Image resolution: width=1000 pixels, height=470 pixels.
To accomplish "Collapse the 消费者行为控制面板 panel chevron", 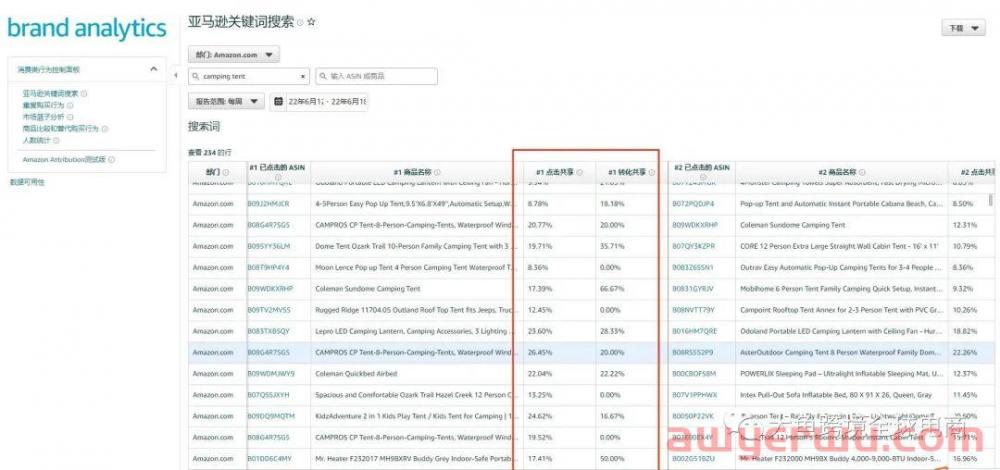I will click(x=154, y=69).
